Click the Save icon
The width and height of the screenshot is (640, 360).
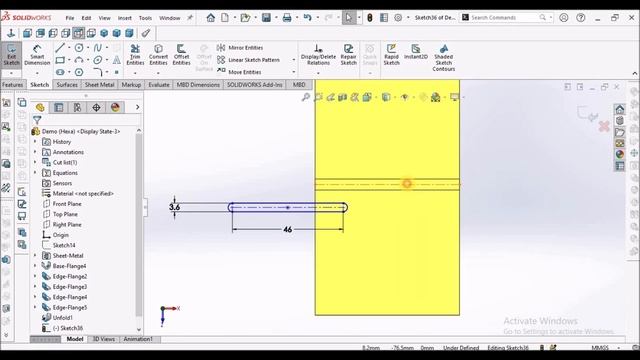coord(266,18)
